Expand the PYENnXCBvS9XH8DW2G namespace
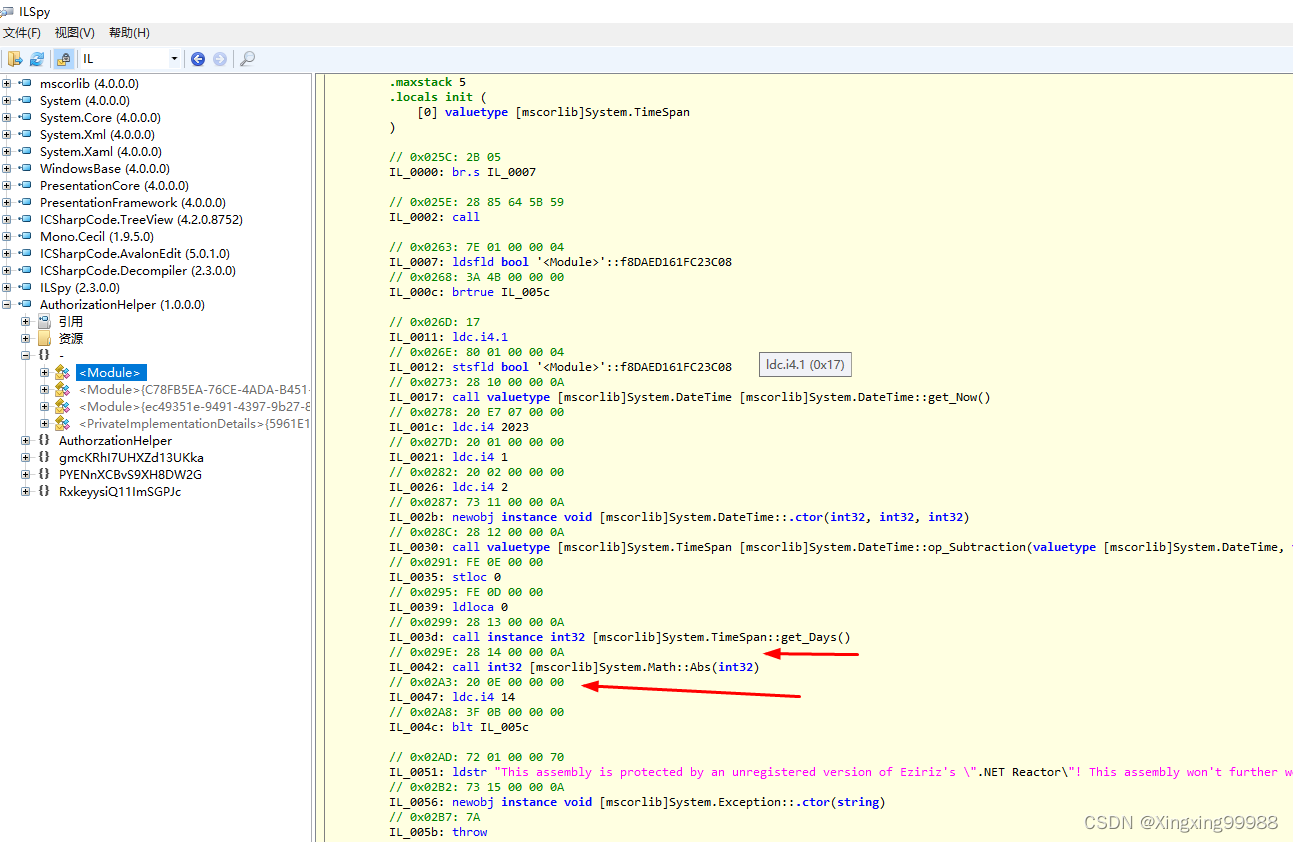The height and width of the screenshot is (842, 1293). click(x=25, y=474)
